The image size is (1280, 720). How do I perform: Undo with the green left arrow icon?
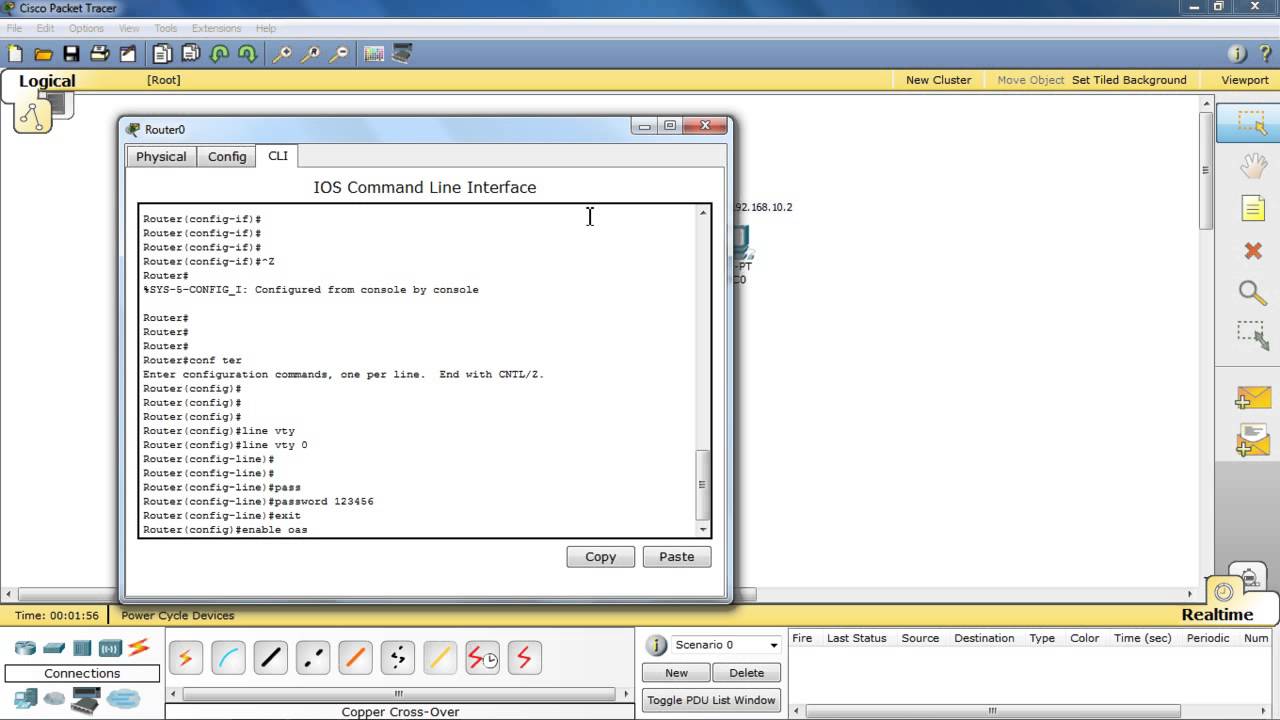tap(219, 54)
